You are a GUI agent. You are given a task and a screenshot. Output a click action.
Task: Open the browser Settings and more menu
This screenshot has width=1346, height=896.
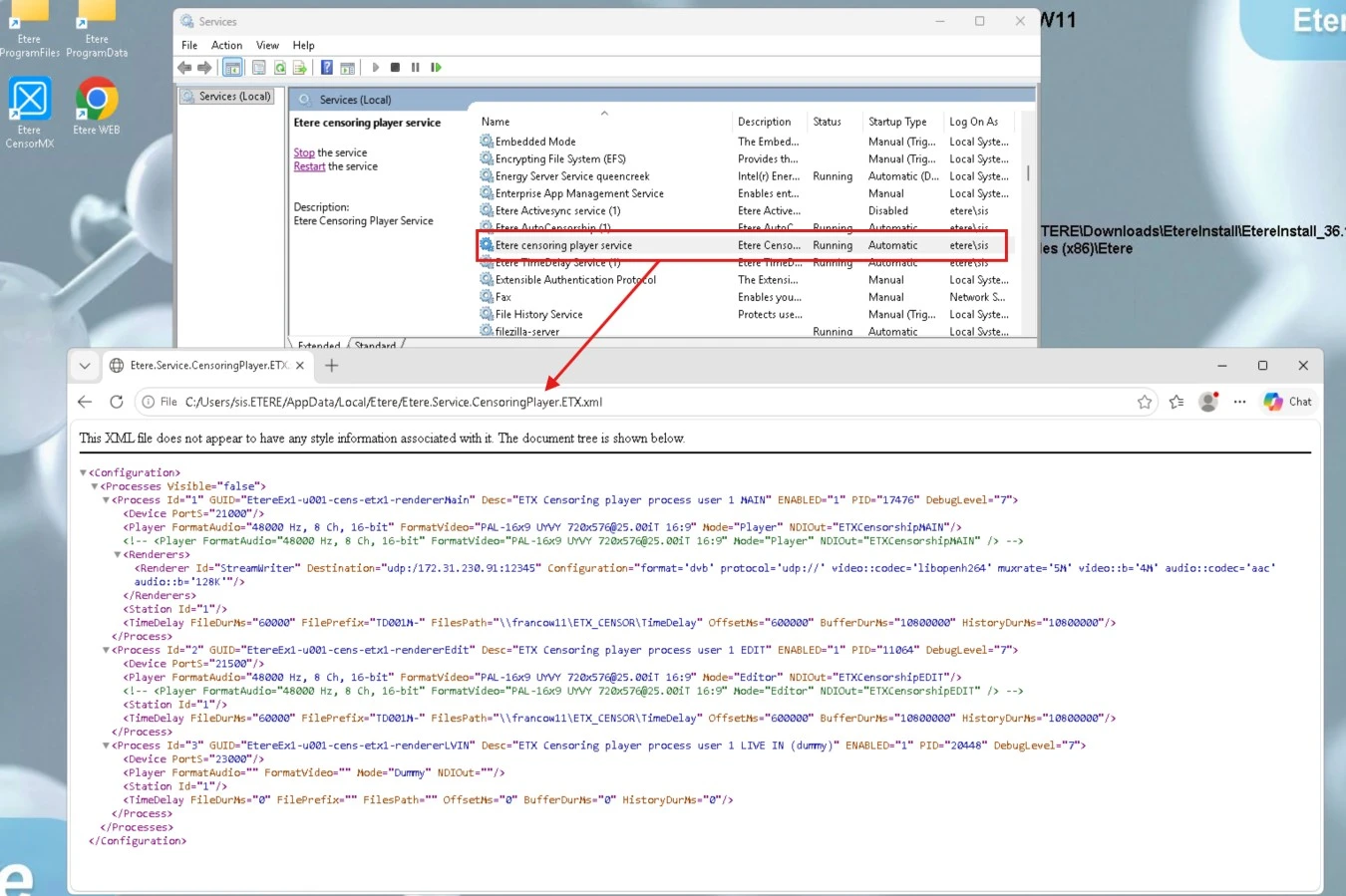pos(1239,402)
